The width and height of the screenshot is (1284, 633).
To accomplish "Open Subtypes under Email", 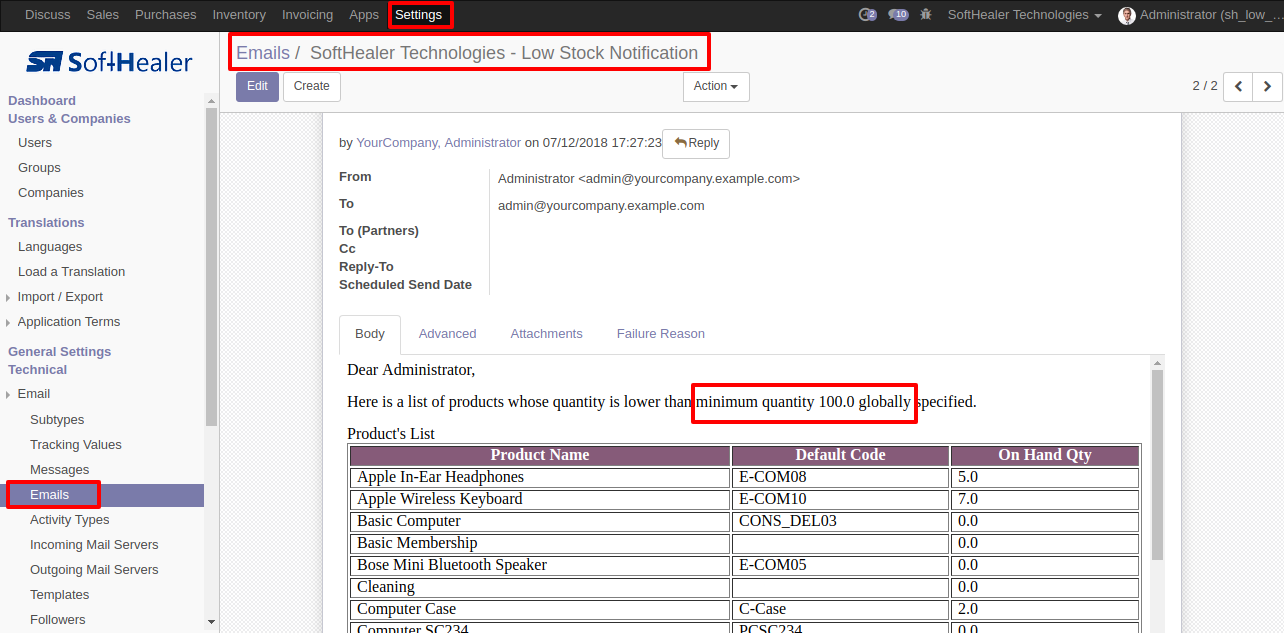I will [x=57, y=420].
